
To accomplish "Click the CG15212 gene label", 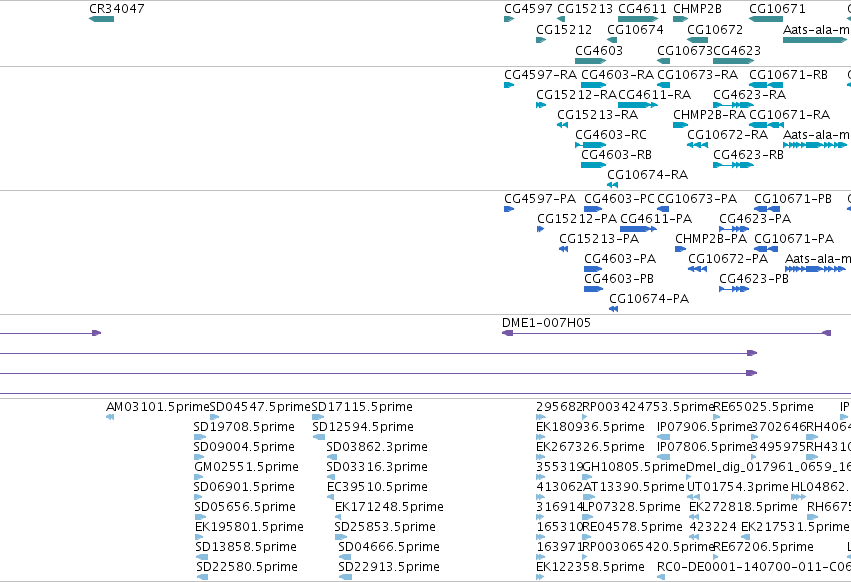I will coord(564,30).
